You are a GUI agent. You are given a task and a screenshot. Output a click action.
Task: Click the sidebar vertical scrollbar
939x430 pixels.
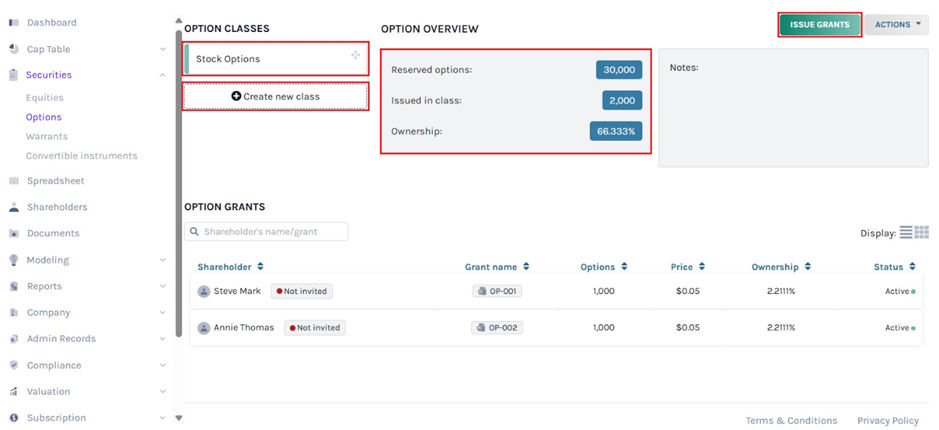tap(178, 200)
